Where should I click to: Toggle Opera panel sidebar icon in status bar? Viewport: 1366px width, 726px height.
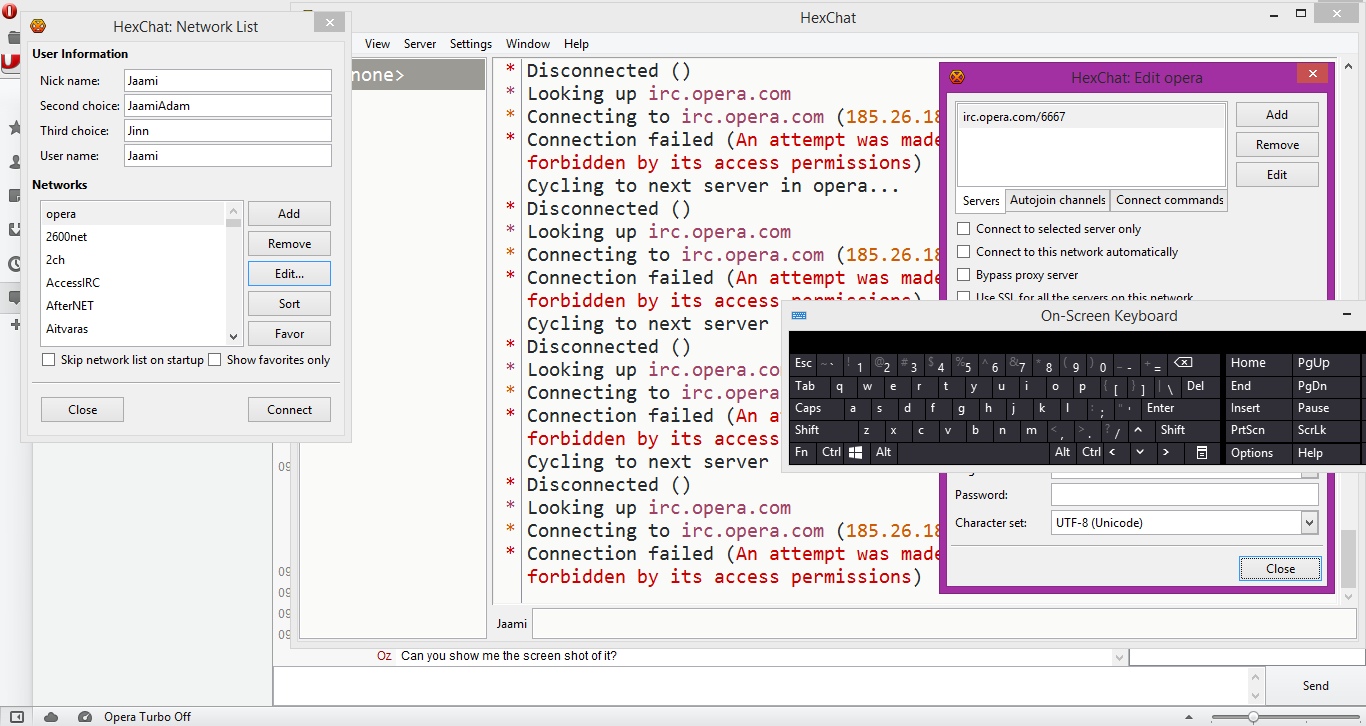pos(17,716)
